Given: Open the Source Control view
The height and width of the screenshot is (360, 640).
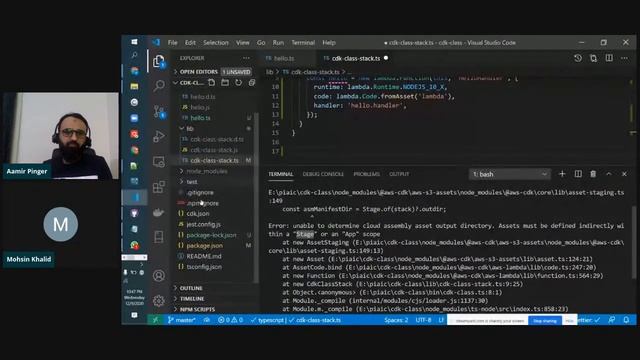Looking at the screenshot, I should click(159, 111).
